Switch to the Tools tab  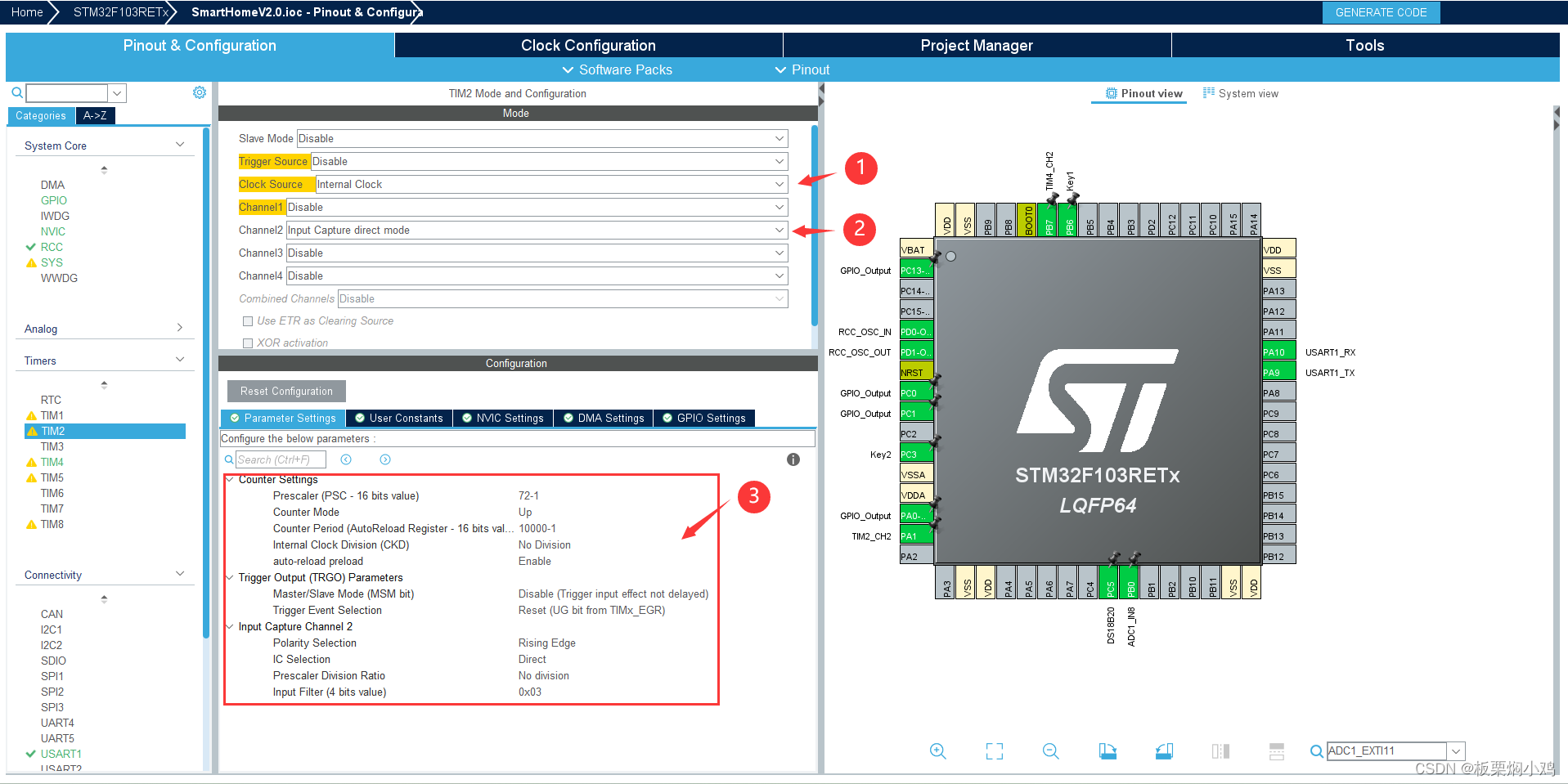[x=1365, y=45]
